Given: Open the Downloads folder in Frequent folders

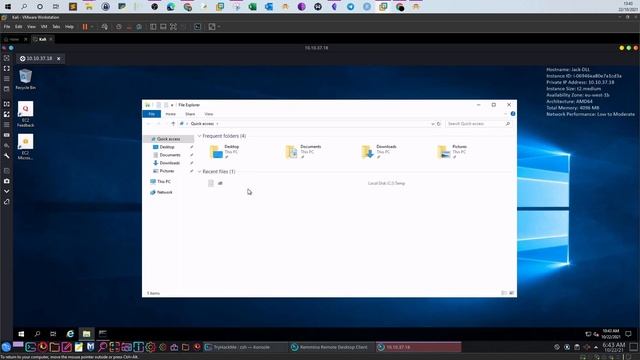Looking at the screenshot, I should coord(380,151).
